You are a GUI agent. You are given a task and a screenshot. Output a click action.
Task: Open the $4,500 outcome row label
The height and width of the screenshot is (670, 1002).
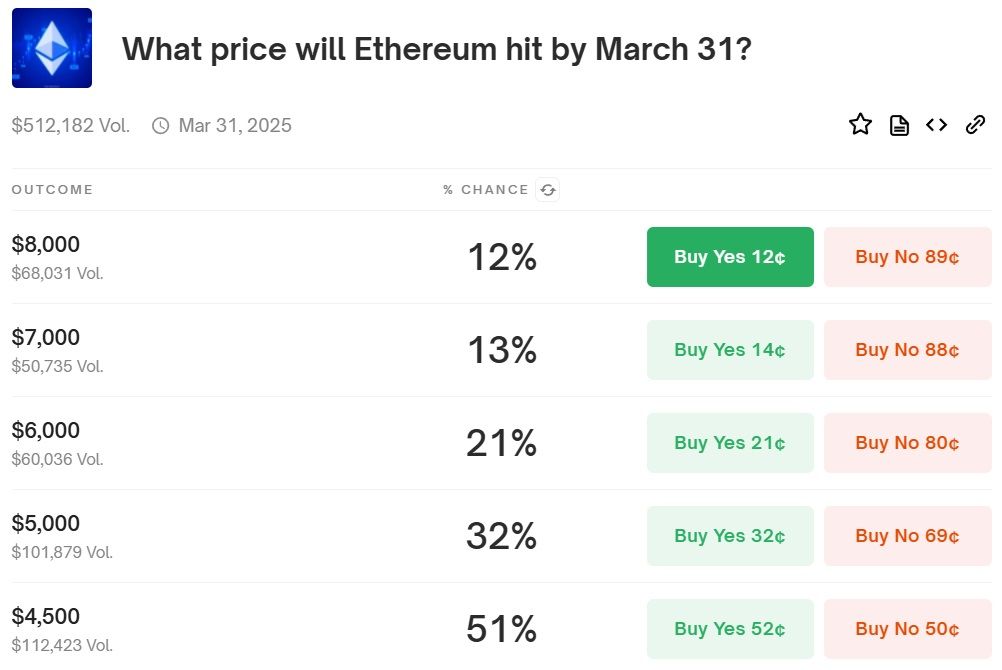coord(46,617)
